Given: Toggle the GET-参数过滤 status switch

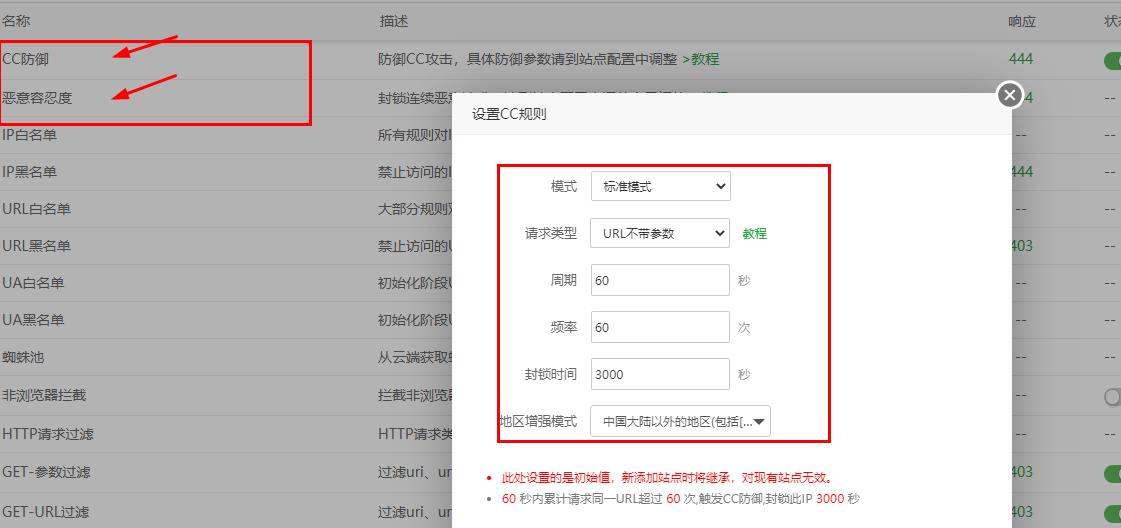Looking at the screenshot, I should (1112, 473).
